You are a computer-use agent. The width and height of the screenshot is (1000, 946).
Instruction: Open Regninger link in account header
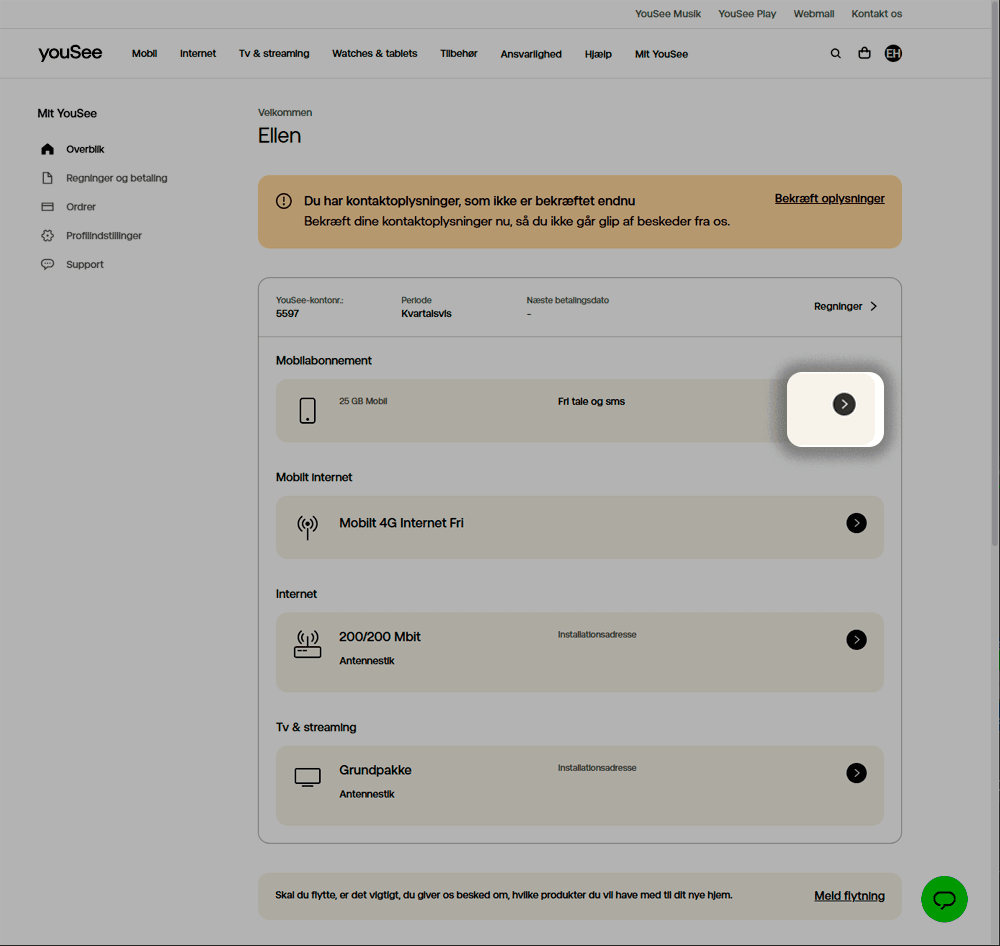coord(845,307)
